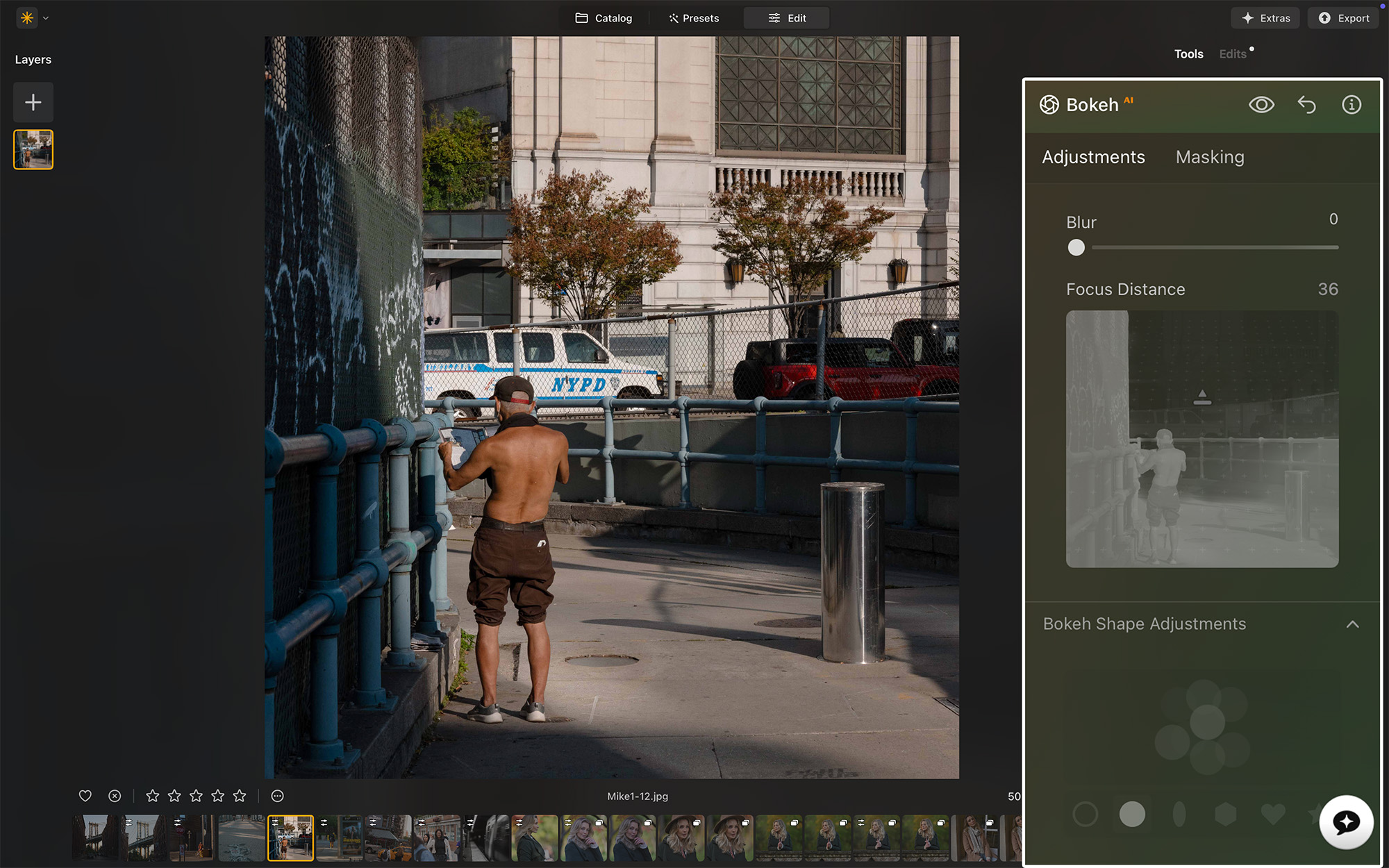Viewport: 1389px width, 868px height.
Task: Open the dropdown next to the Luminar logo
Action: [45, 18]
